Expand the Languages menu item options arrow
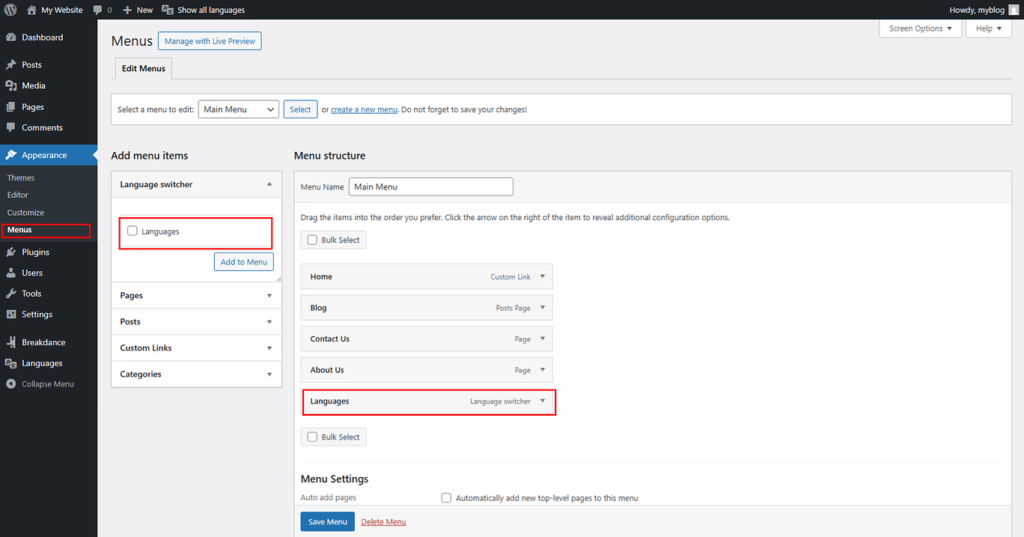Image resolution: width=1024 pixels, height=537 pixels. click(542, 401)
